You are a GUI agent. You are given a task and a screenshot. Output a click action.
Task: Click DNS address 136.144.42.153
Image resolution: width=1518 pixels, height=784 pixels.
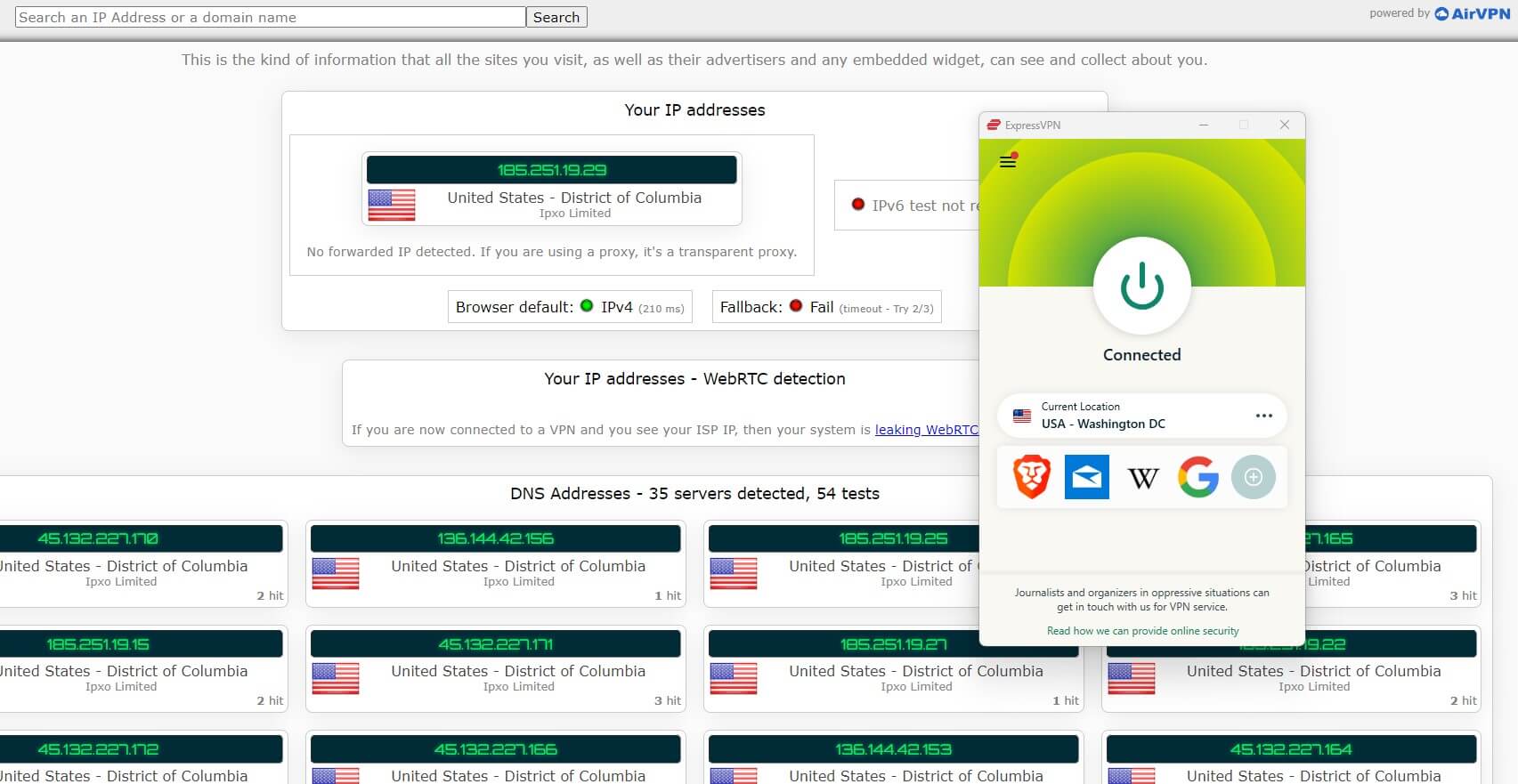click(893, 749)
